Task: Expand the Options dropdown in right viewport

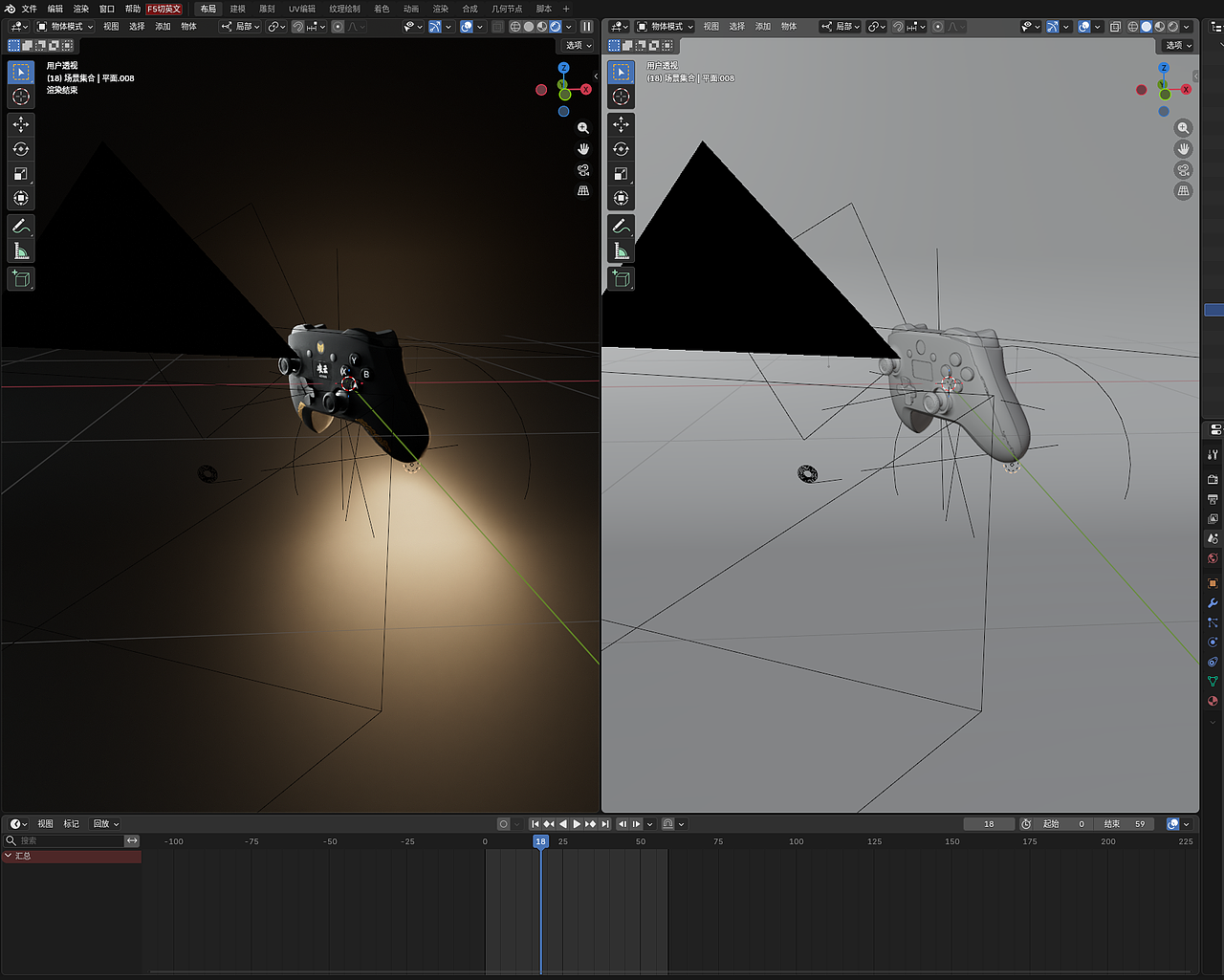Action: 1179,45
